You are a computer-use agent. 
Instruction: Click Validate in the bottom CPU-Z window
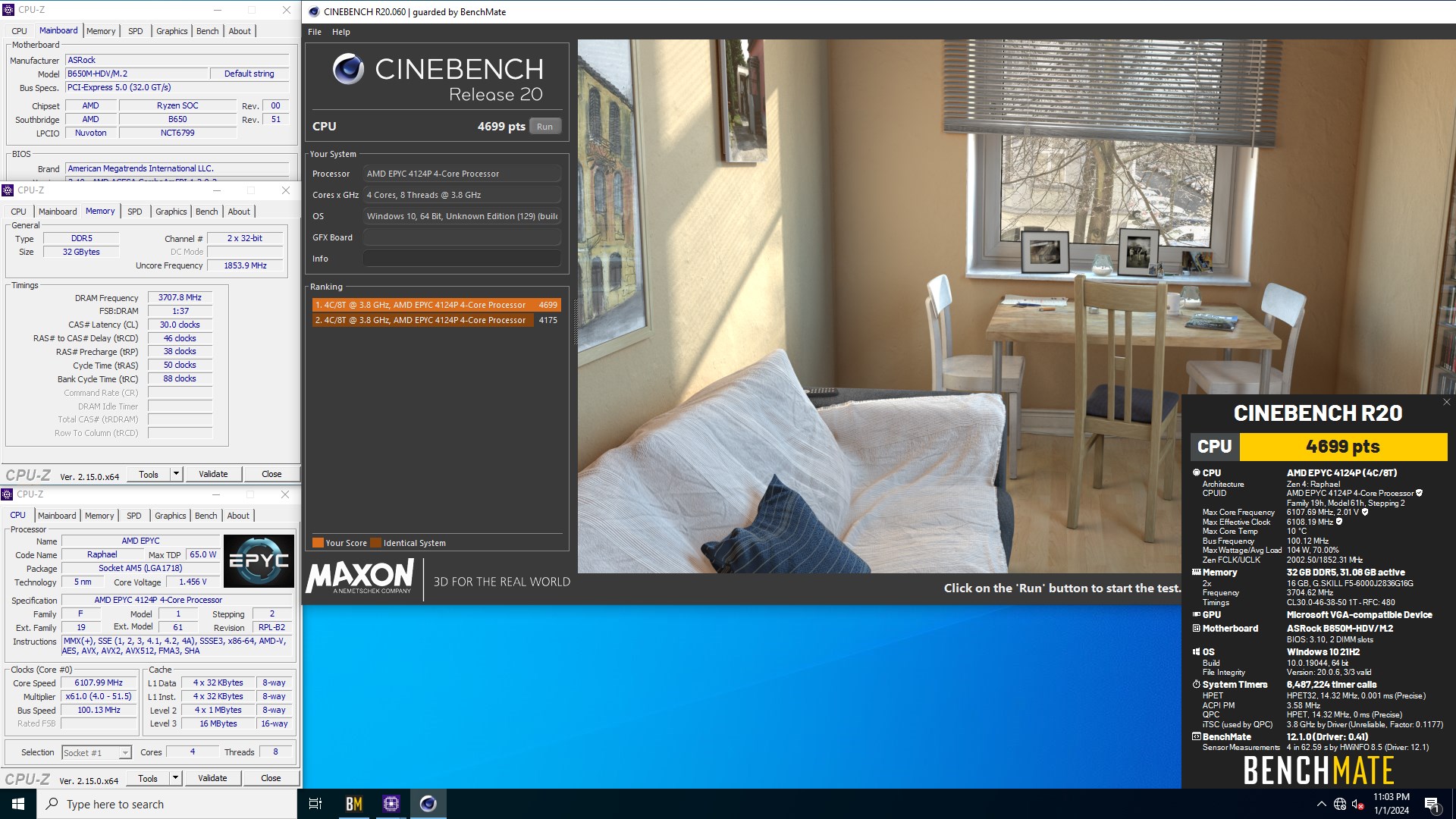tap(212, 778)
